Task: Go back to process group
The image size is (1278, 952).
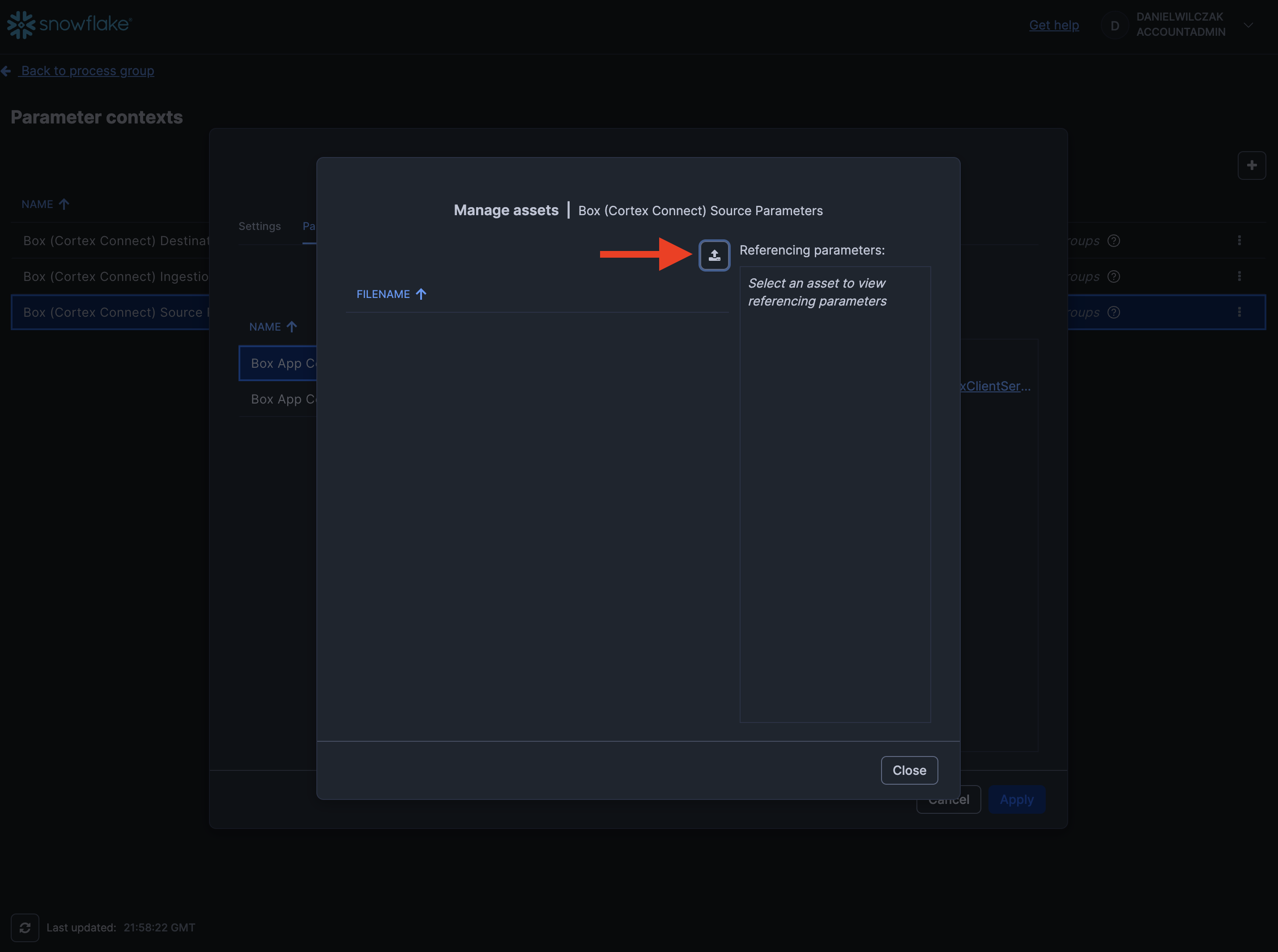Action: pyautogui.click(x=86, y=70)
